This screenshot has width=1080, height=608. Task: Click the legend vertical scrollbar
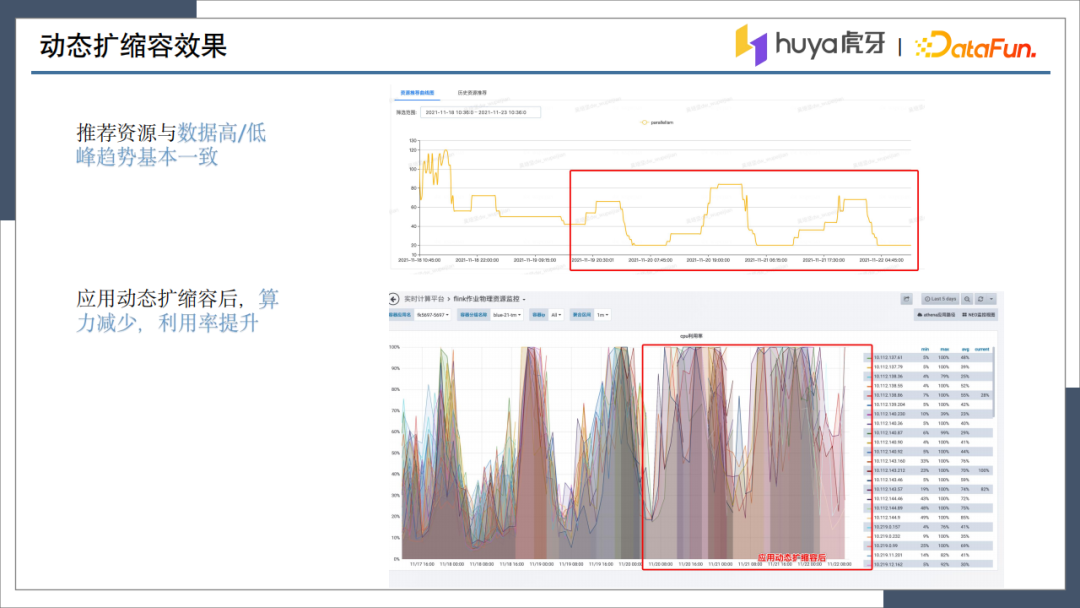994,383
